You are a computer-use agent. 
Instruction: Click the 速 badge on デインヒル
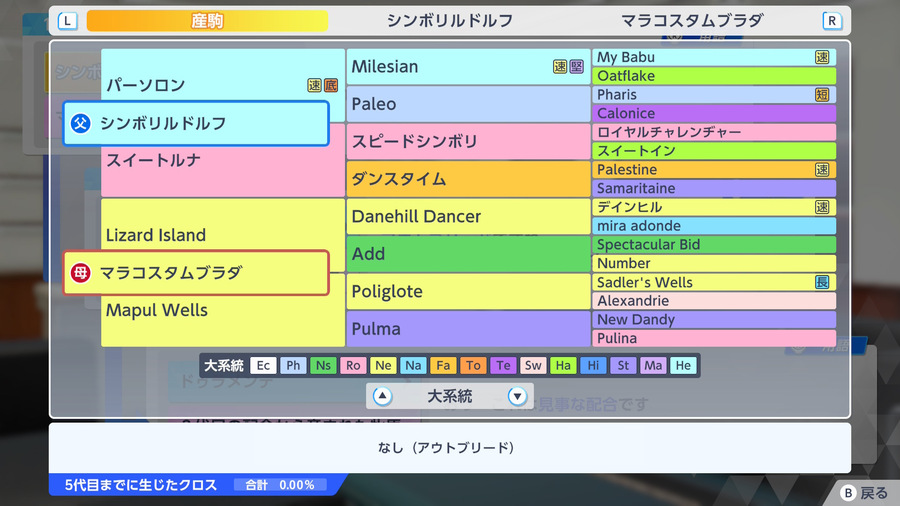tap(822, 207)
